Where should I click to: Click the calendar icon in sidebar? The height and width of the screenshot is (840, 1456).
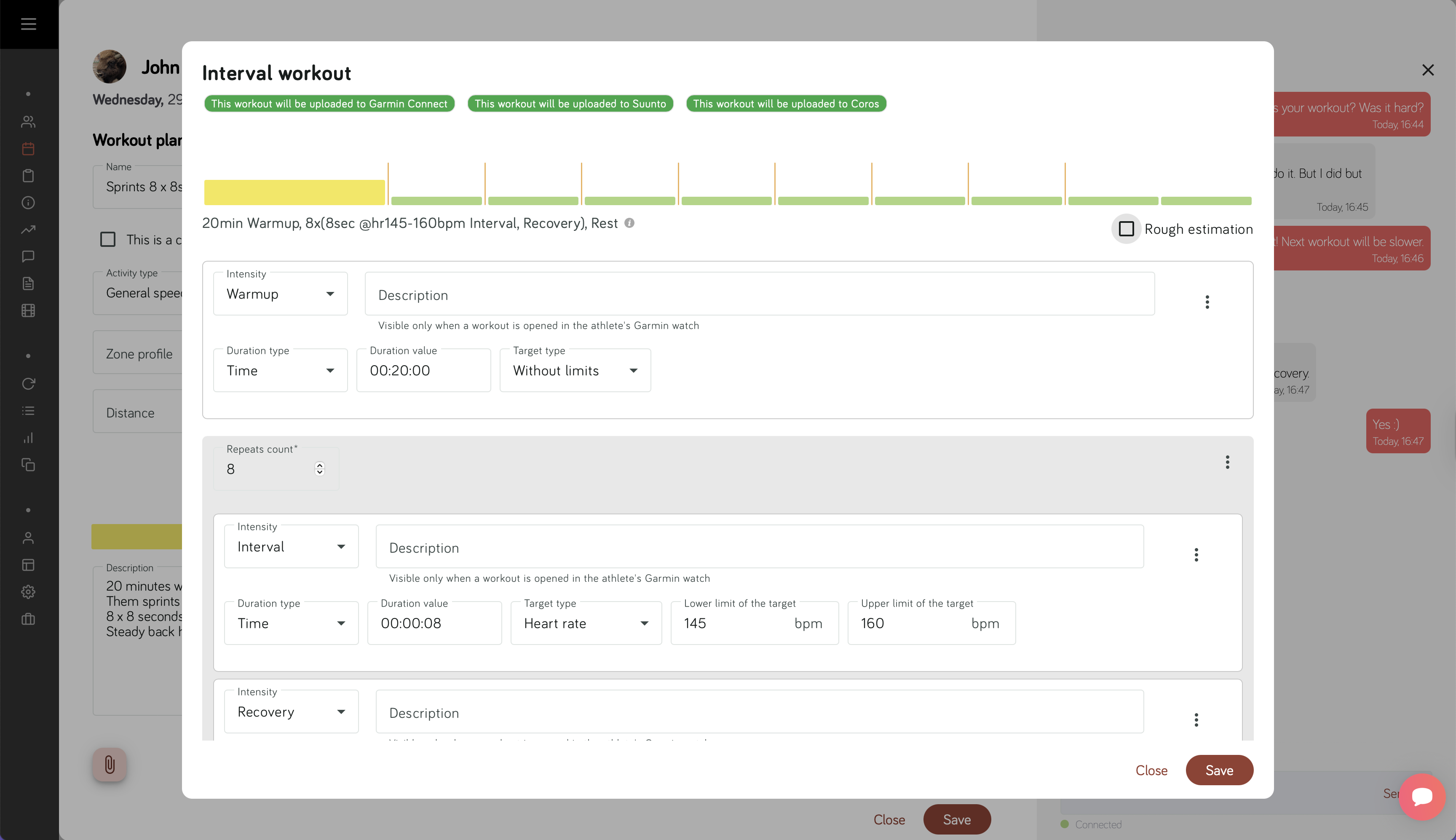click(28, 149)
